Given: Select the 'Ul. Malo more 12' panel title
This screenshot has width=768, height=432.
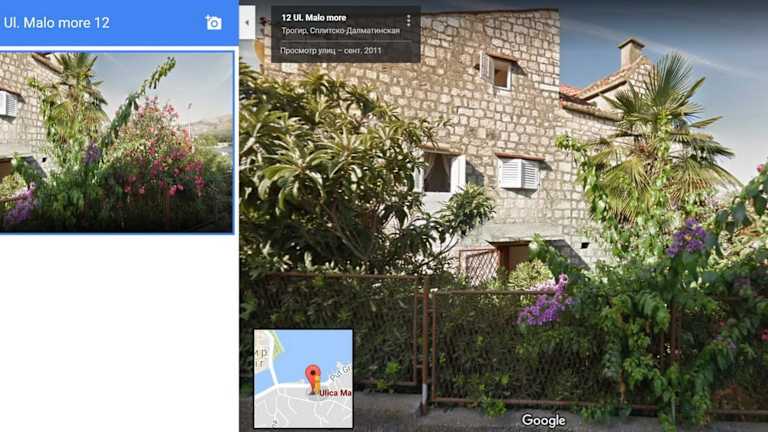Looking at the screenshot, I should 56,23.
